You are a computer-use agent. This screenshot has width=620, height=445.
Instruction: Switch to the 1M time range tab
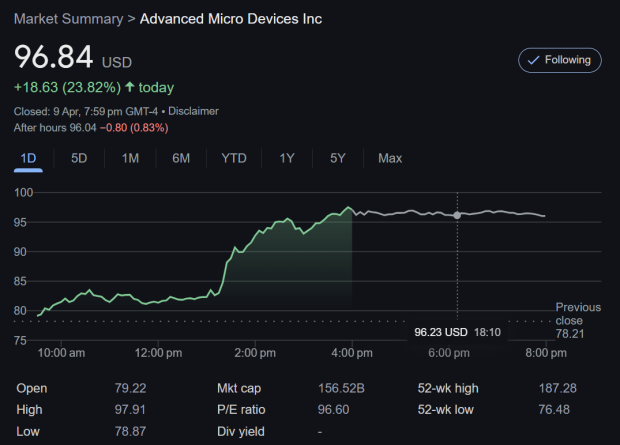tap(130, 159)
